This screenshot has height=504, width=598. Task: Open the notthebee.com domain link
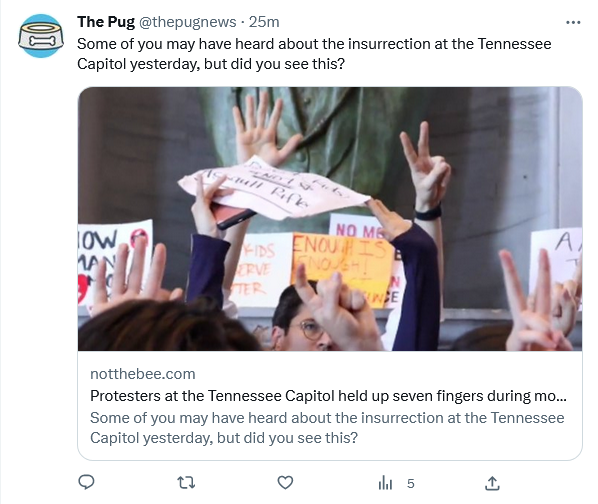[143, 374]
